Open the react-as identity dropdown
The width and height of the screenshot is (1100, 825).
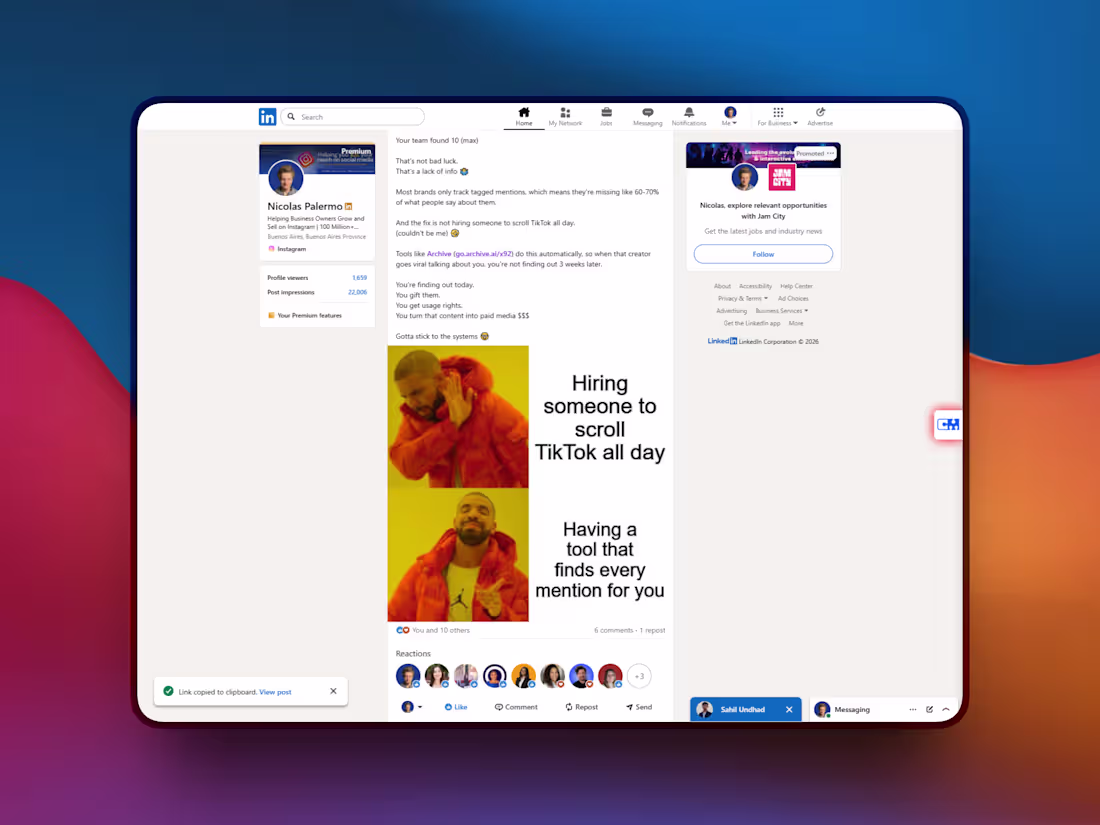412,707
